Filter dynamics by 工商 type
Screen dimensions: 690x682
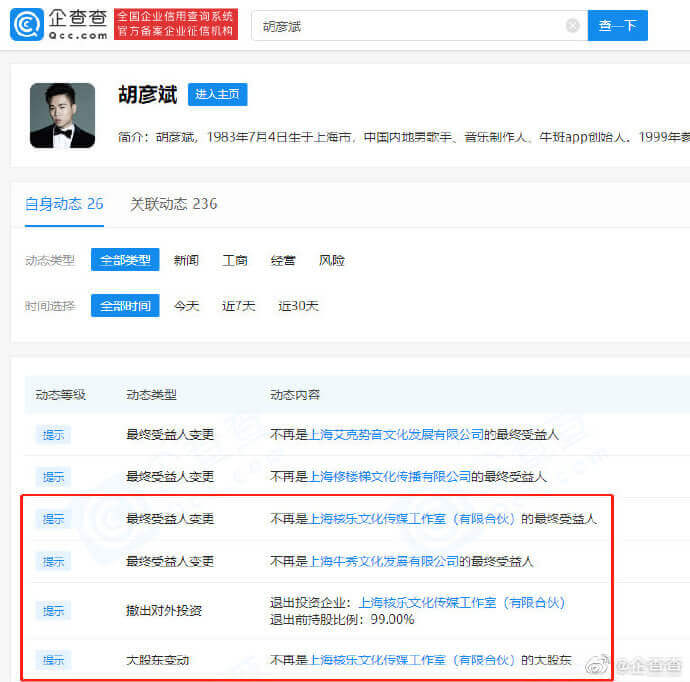pos(235,260)
